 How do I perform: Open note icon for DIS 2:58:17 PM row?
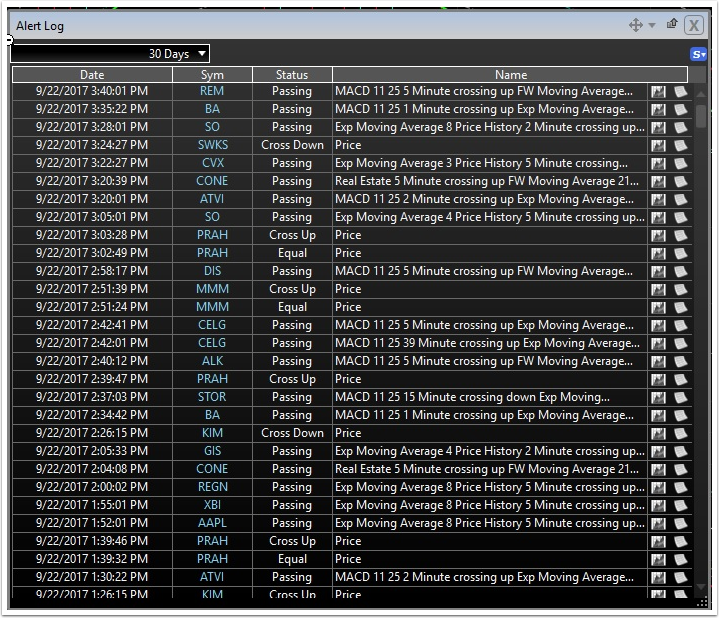pos(680,271)
